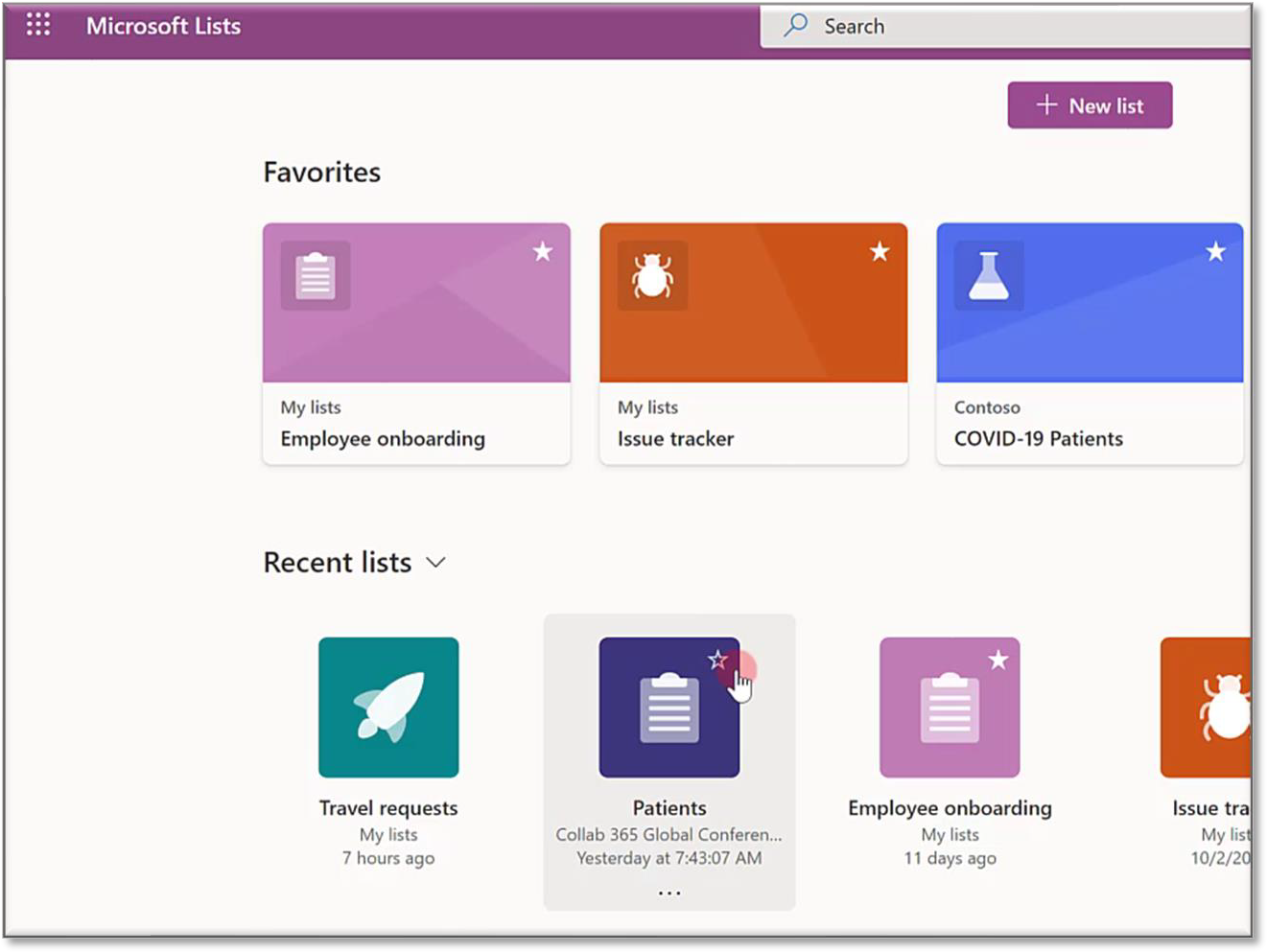Unfavorite the Employee onboarding favorite card star
The height and width of the screenshot is (952, 1267).
pyautogui.click(x=543, y=251)
